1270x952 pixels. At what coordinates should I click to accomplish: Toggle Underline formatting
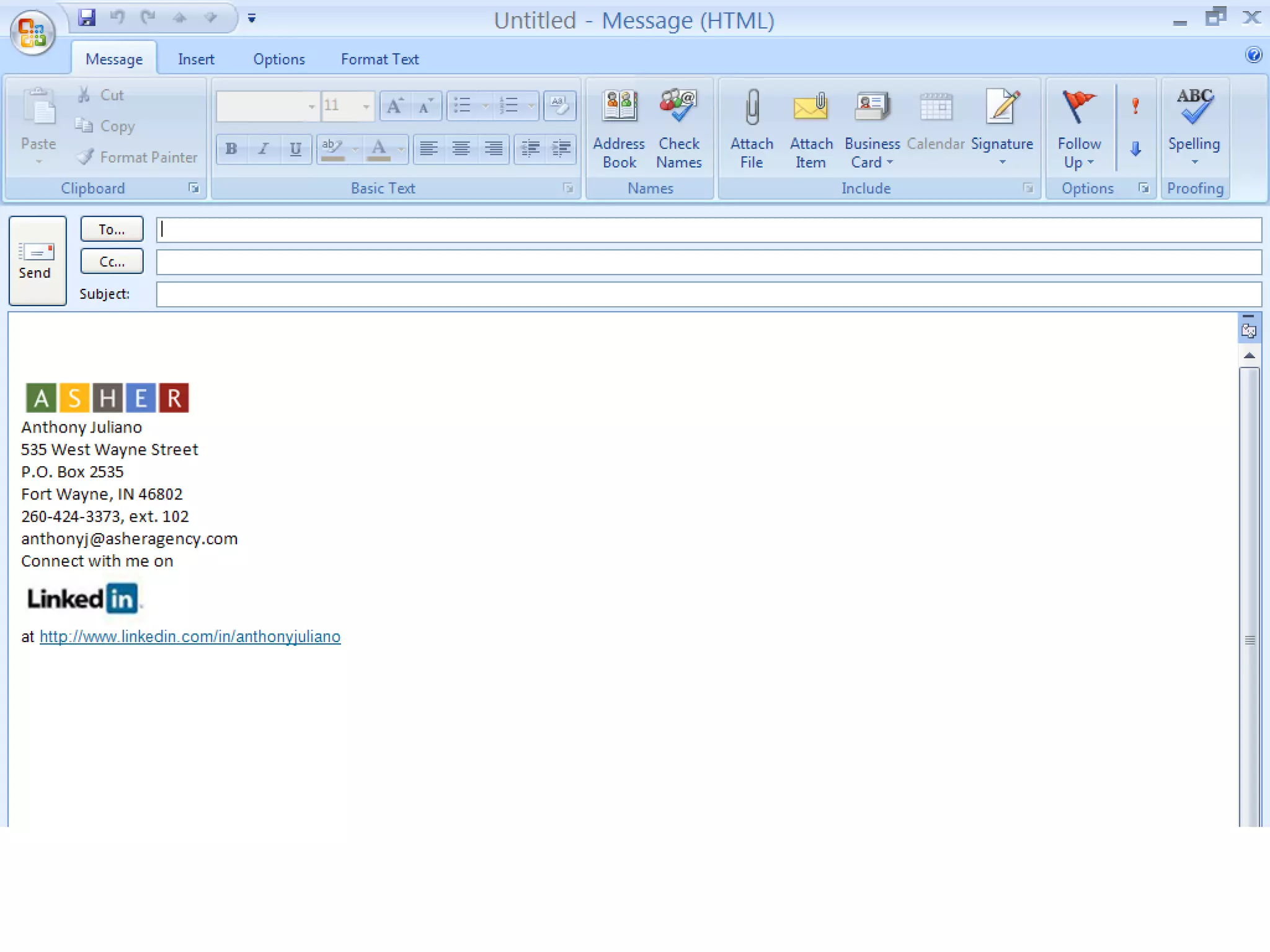click(x=296, y=149)
